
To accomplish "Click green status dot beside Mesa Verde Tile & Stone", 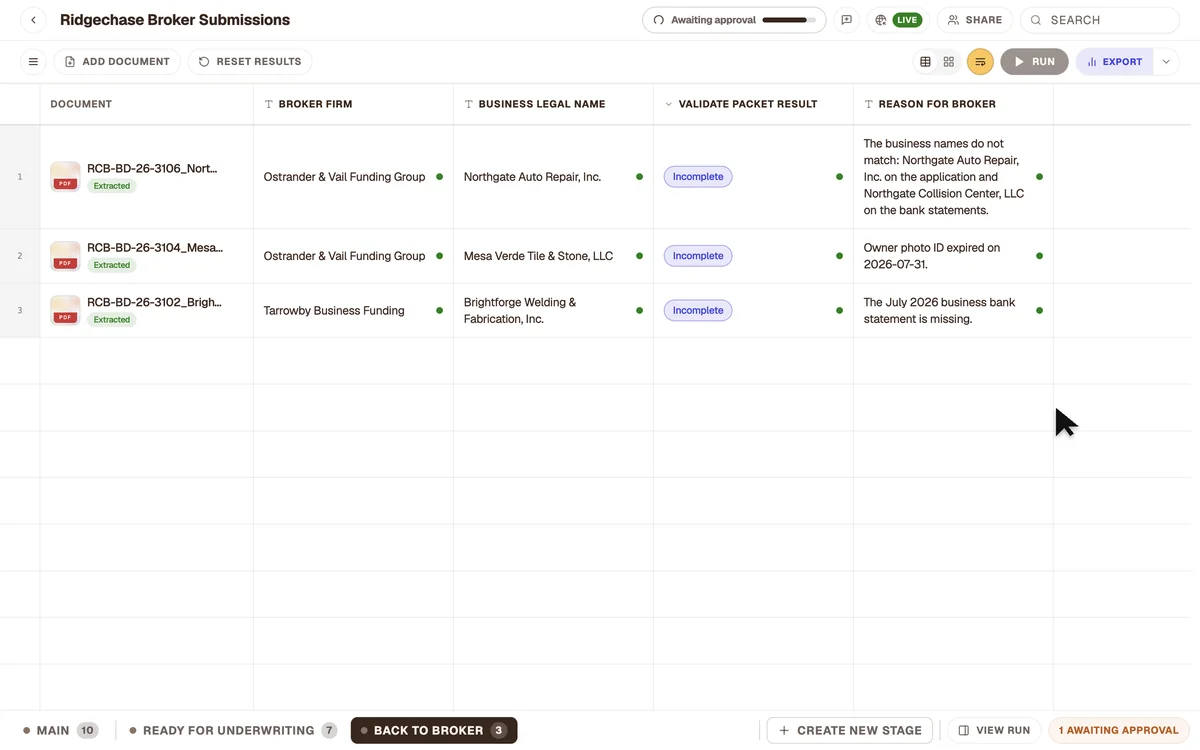I will point(639,256).
